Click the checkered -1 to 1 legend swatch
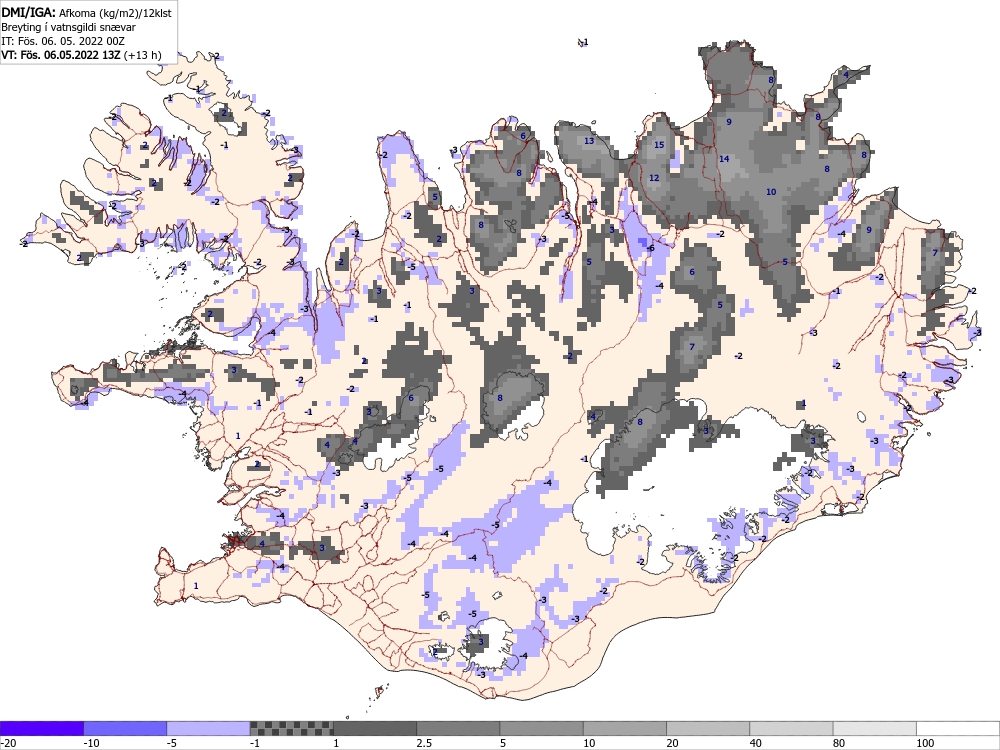Viewport: 1000px width, 750px height. click(291, 728)
